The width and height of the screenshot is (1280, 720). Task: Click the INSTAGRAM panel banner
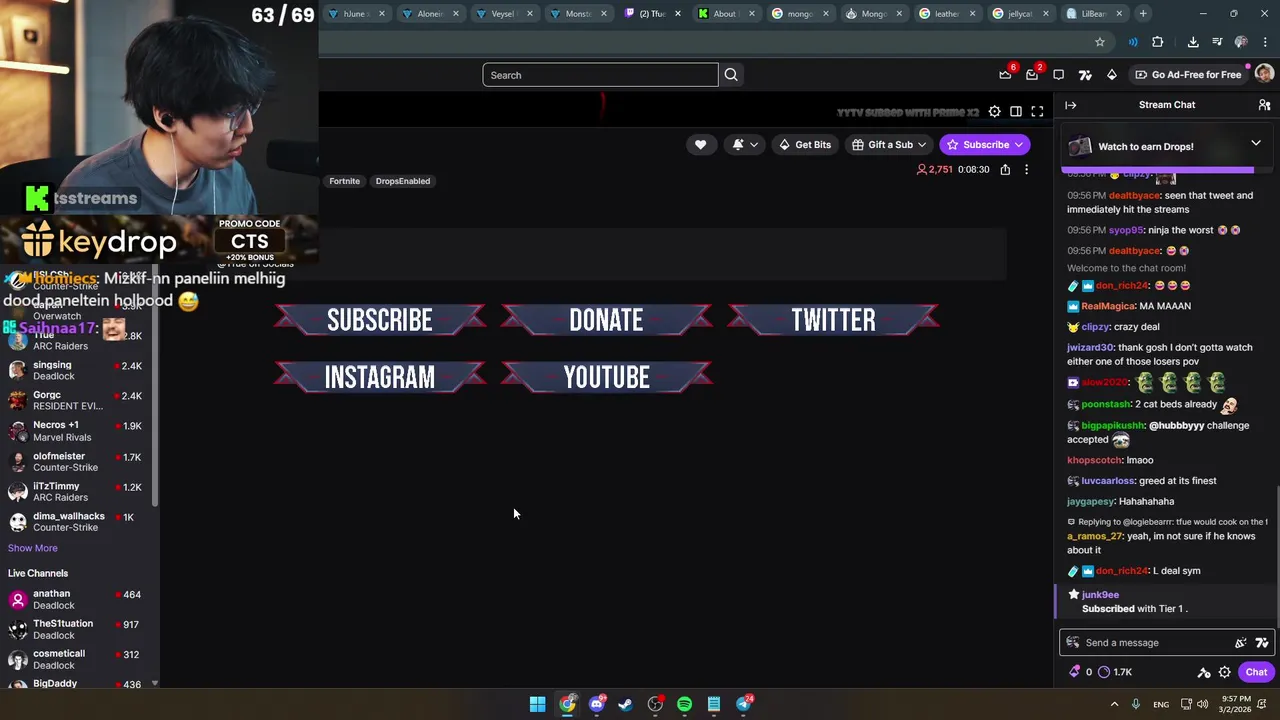[380, 377]
